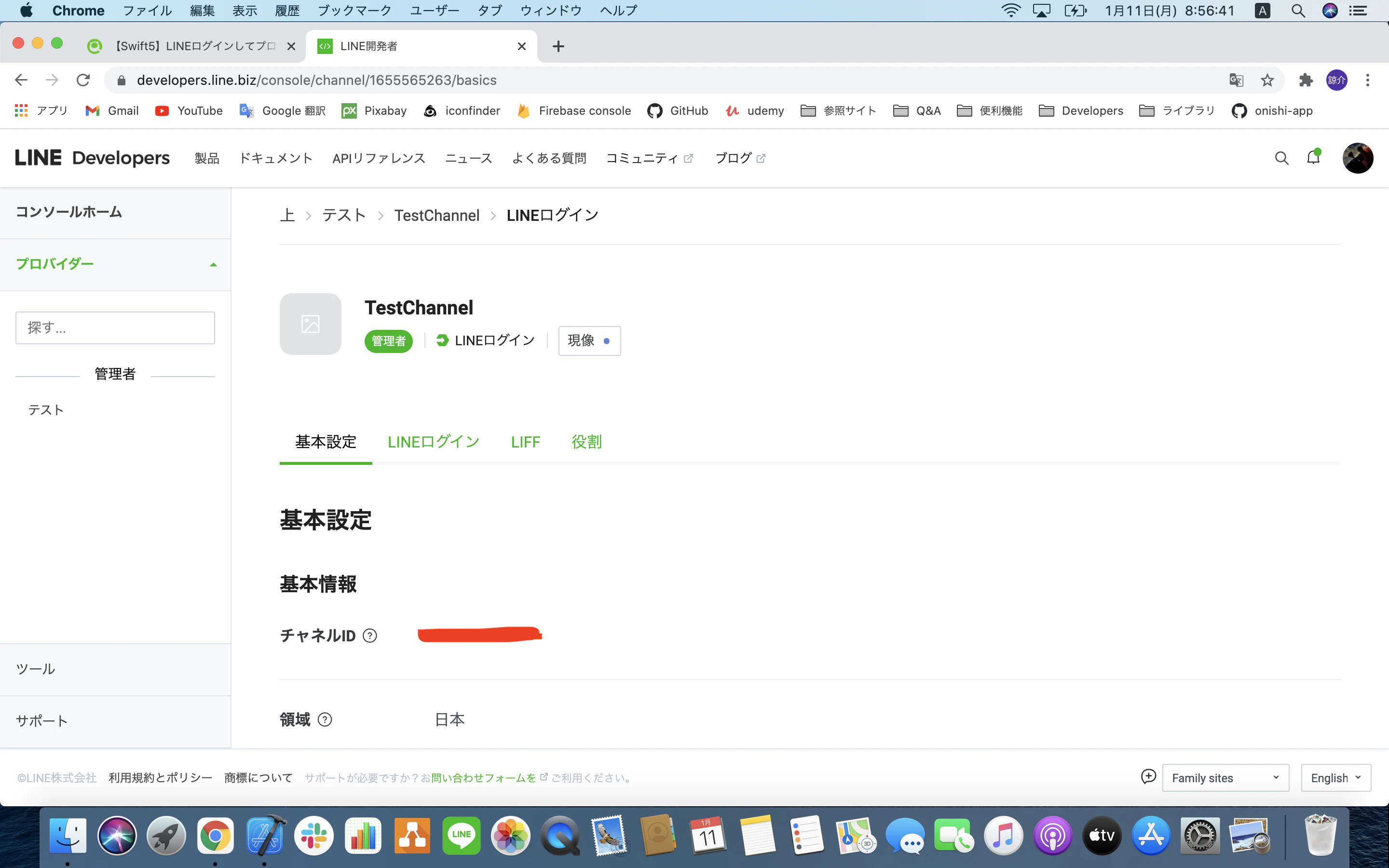Click the Google Translate icon in address bar

click(x=1236, y=80)
